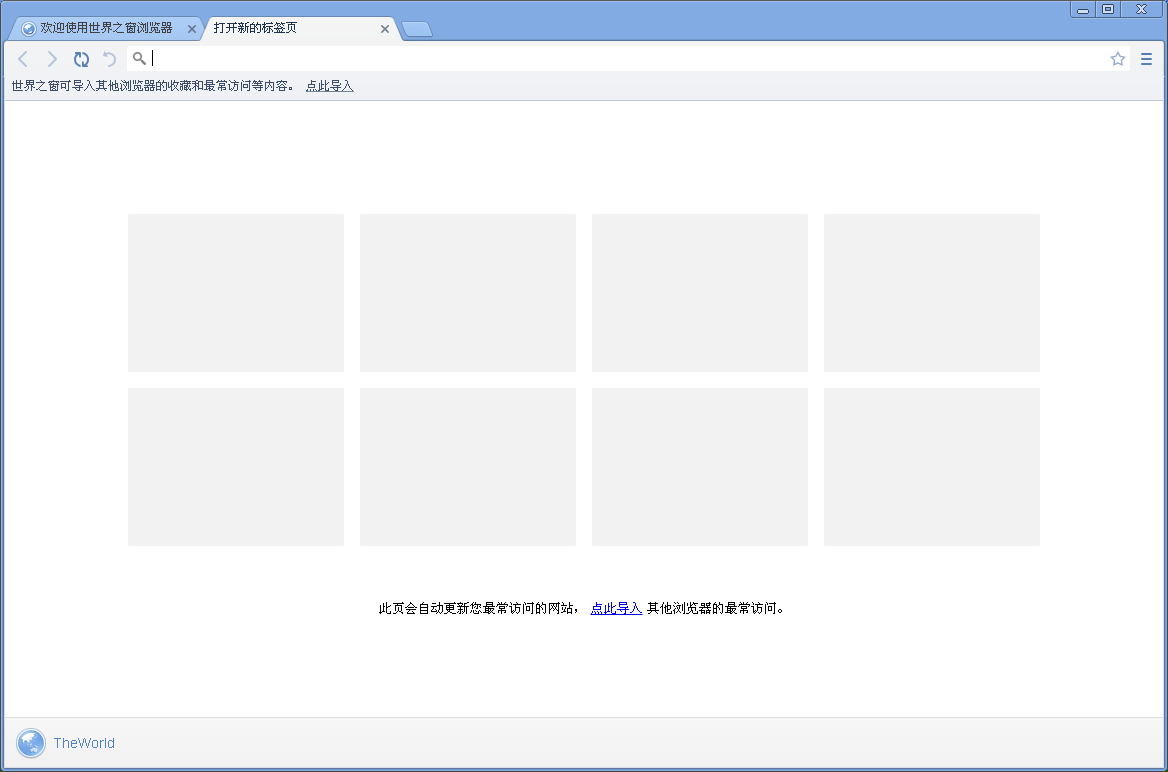Click the forward navigation arrow
Image resolution: width=1168 pixels, height=772 pixels.
click(52, 59)
